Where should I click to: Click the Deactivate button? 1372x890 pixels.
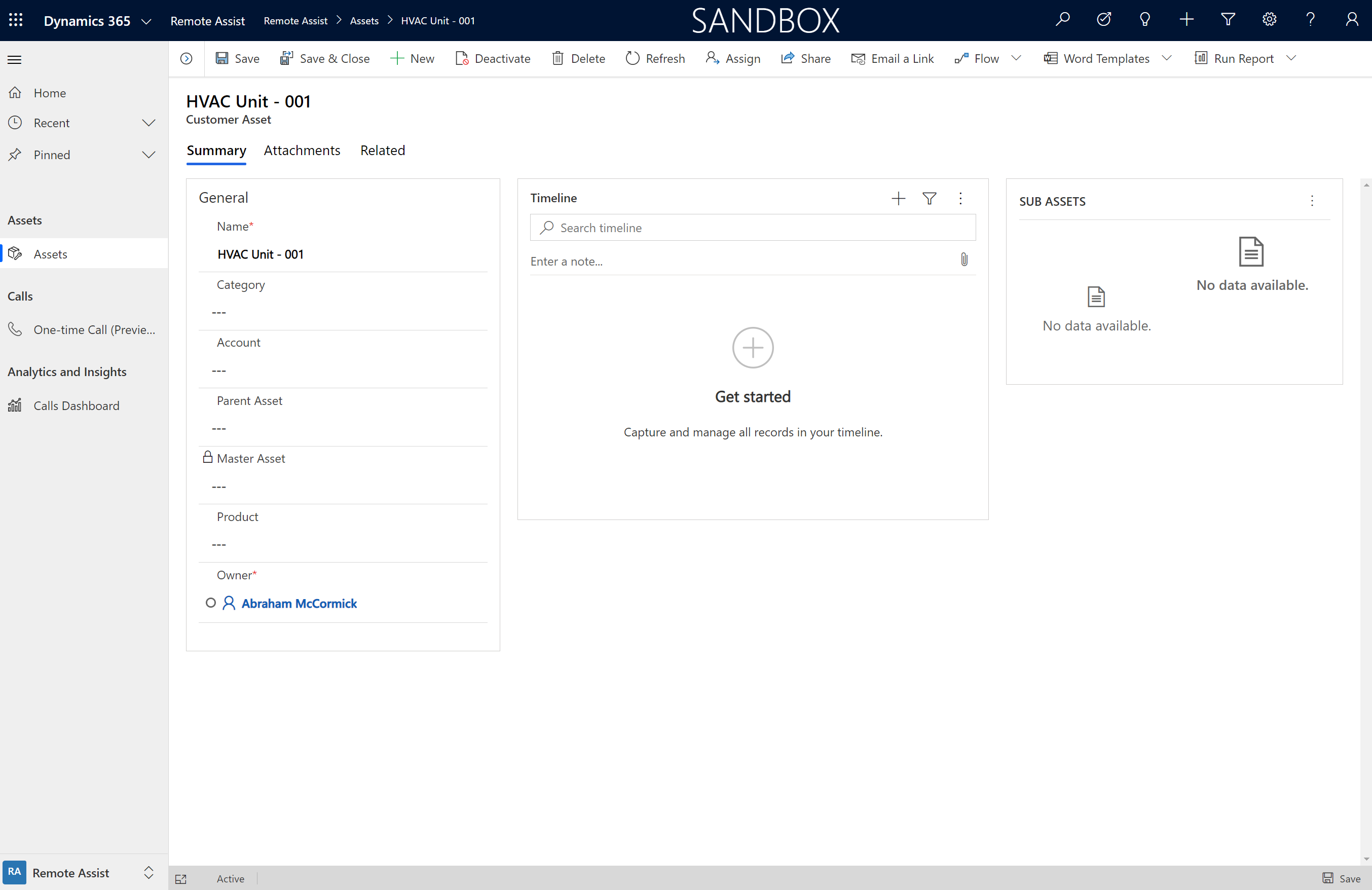tap(493, 58)
